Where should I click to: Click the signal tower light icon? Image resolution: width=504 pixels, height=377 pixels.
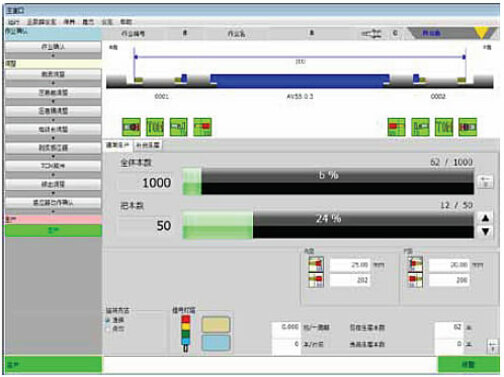pyautogui.click(x=186, y=333)
